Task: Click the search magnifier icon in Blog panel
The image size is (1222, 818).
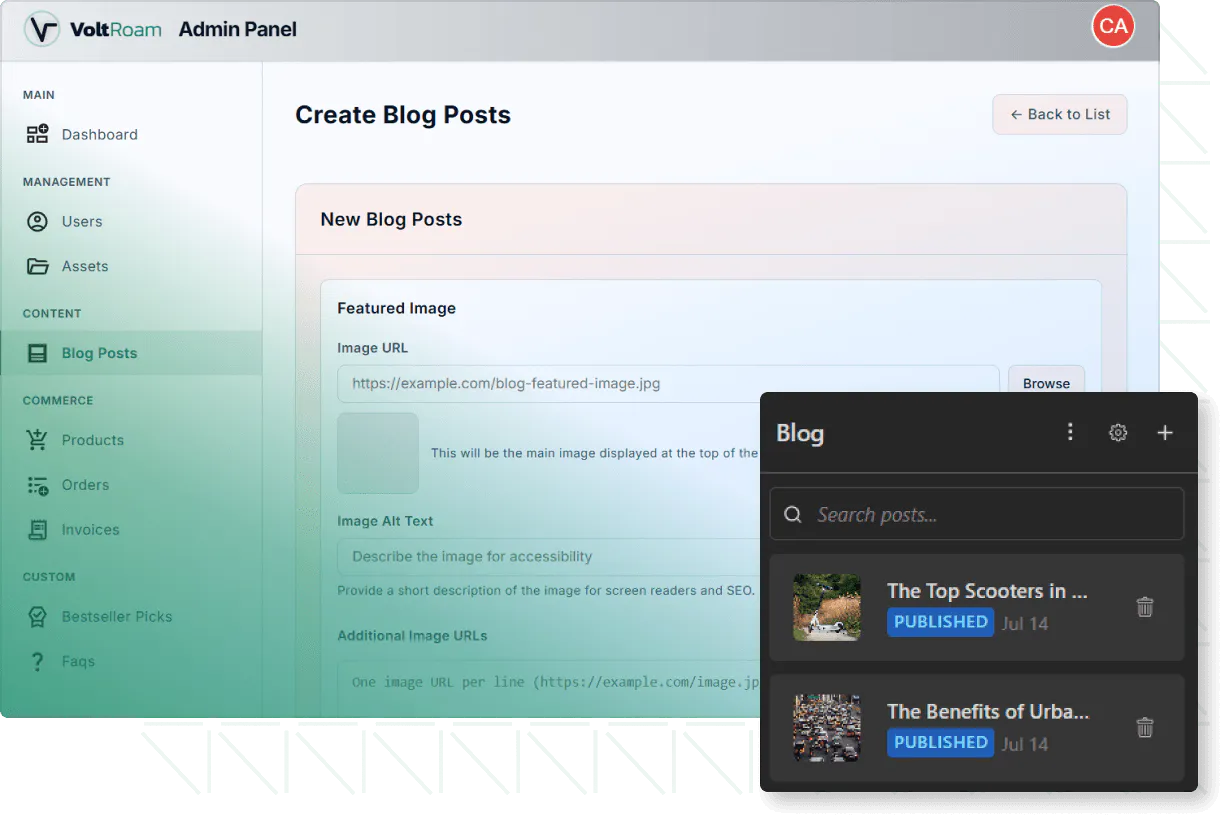Action: pos(793,515)
